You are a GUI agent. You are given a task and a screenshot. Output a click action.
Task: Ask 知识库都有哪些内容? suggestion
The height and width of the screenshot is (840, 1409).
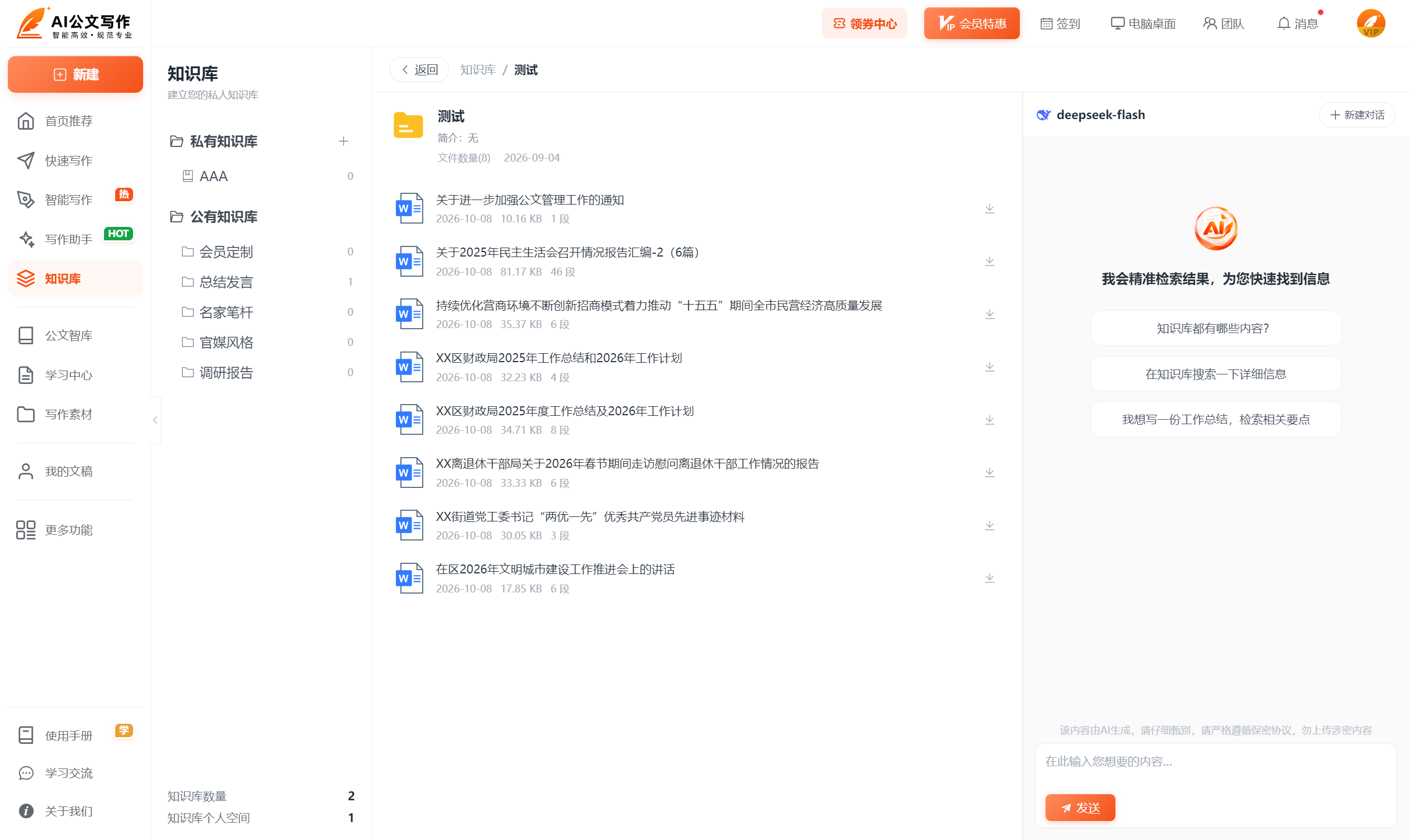pos(1216,328)
